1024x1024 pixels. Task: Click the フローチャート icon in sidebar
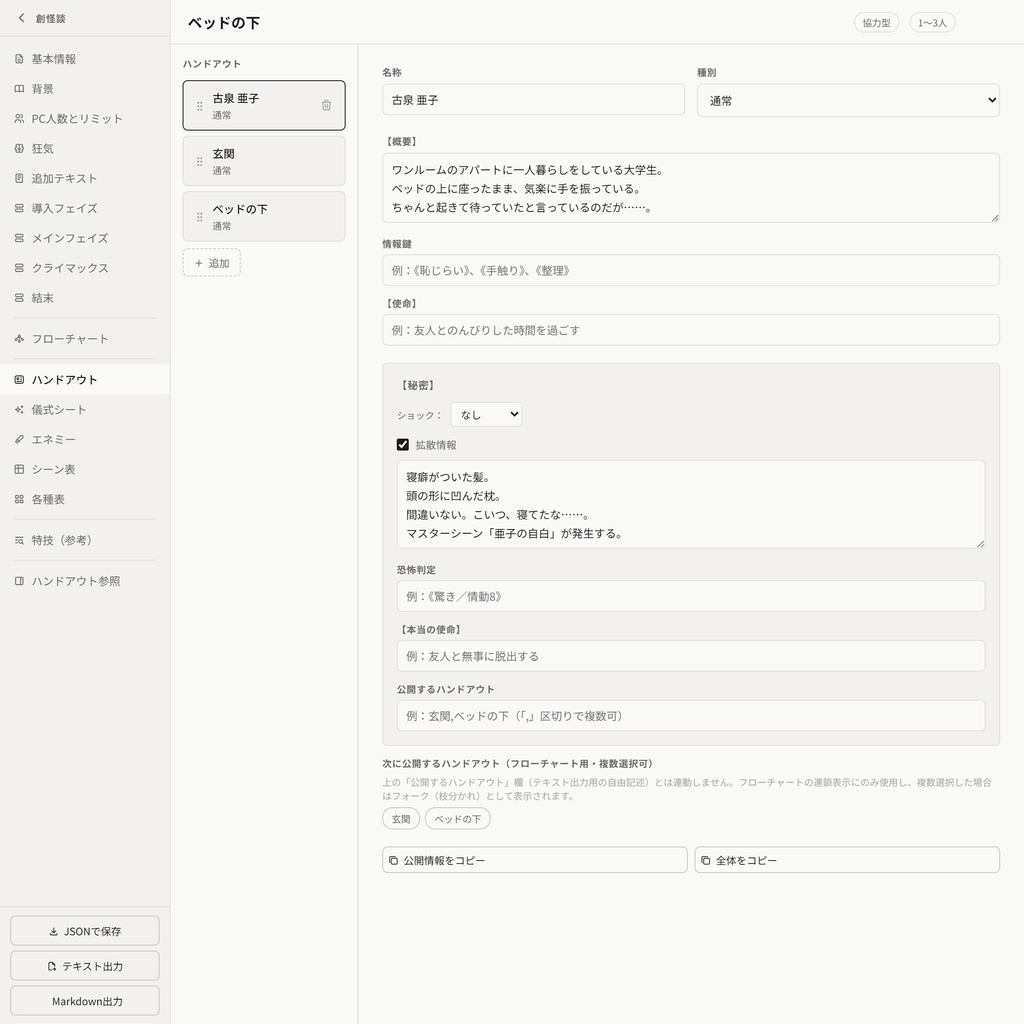coord(20,339)
